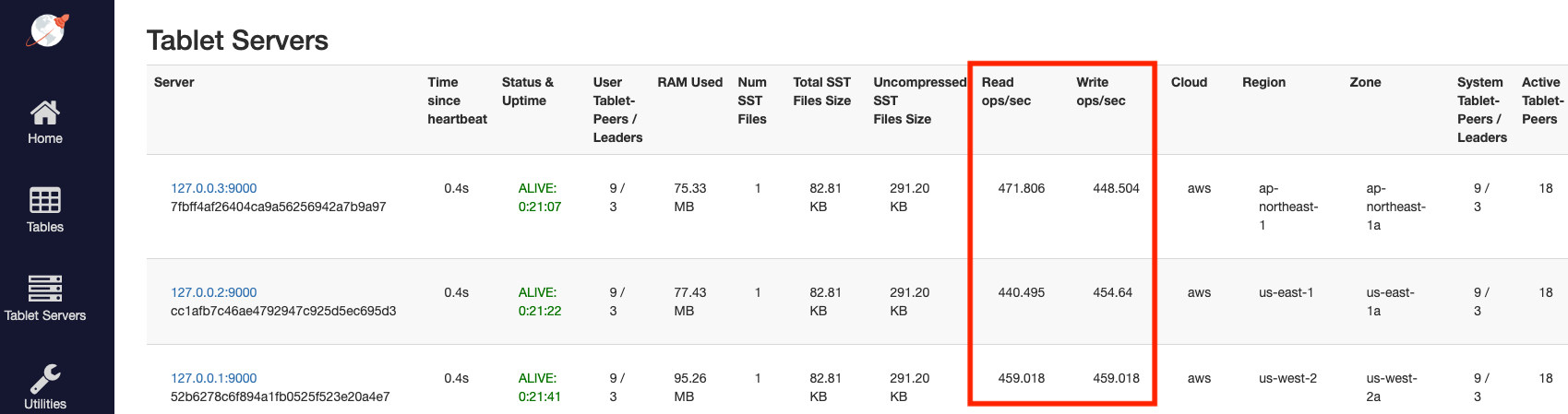Click the YugabyteDB planet logo
1568x414 pixels.
47,30
